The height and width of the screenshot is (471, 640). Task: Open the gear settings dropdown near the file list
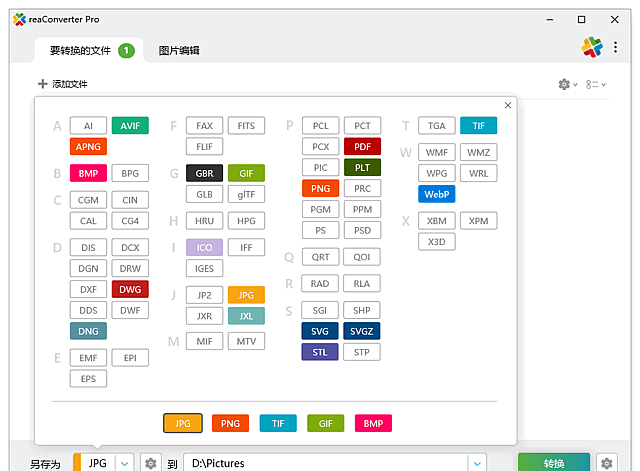pos(567,84)
